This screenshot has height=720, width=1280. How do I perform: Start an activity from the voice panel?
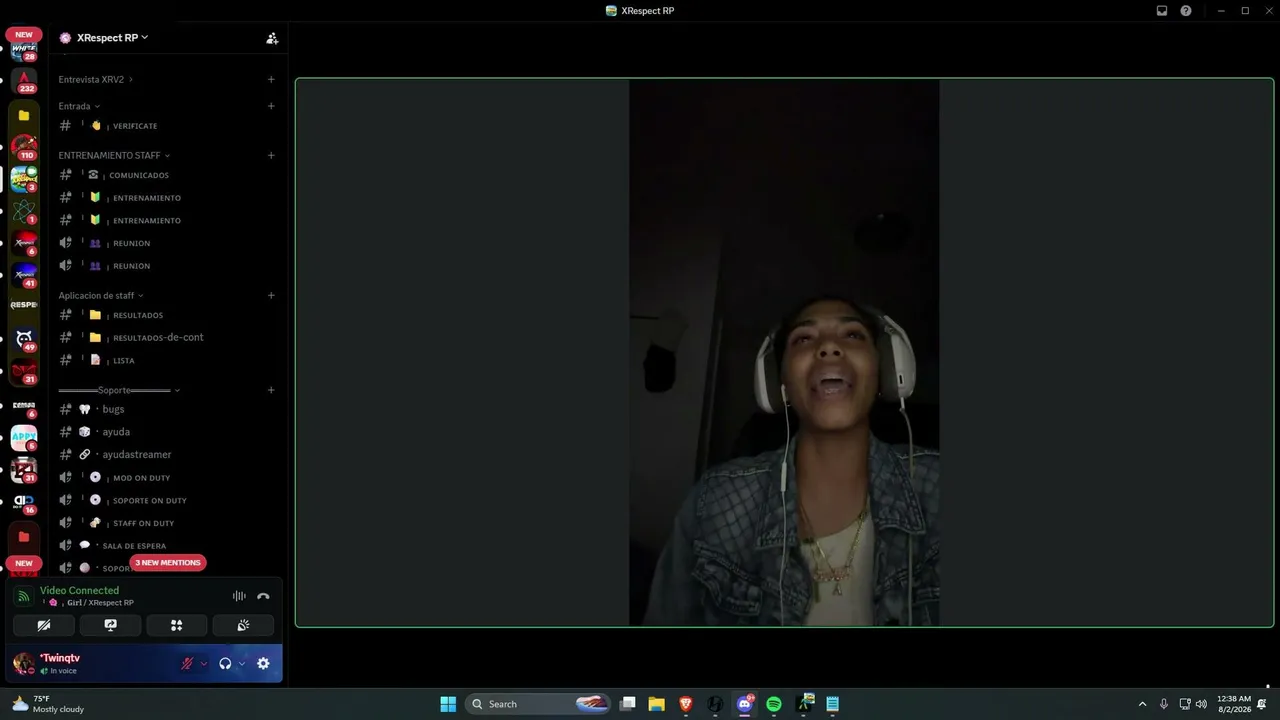coord(177,625)
